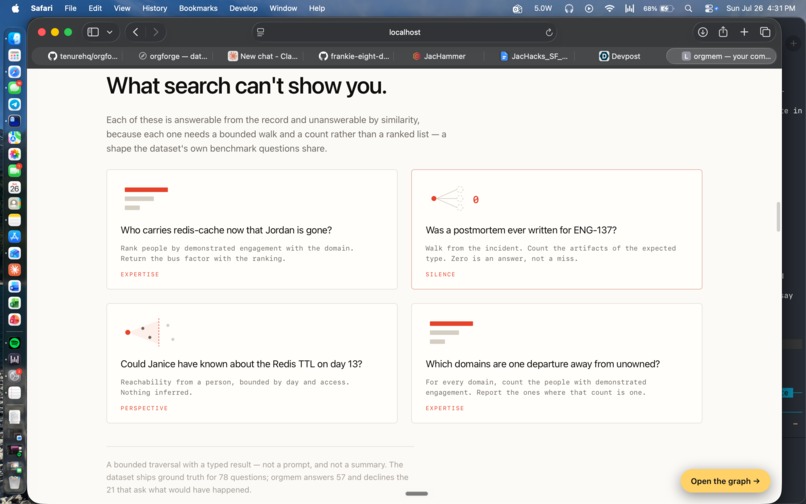The height and width of the screenshot is (504, 806).
Task: Open the sidebar tab group dropdown chevron
Action: 109,32
